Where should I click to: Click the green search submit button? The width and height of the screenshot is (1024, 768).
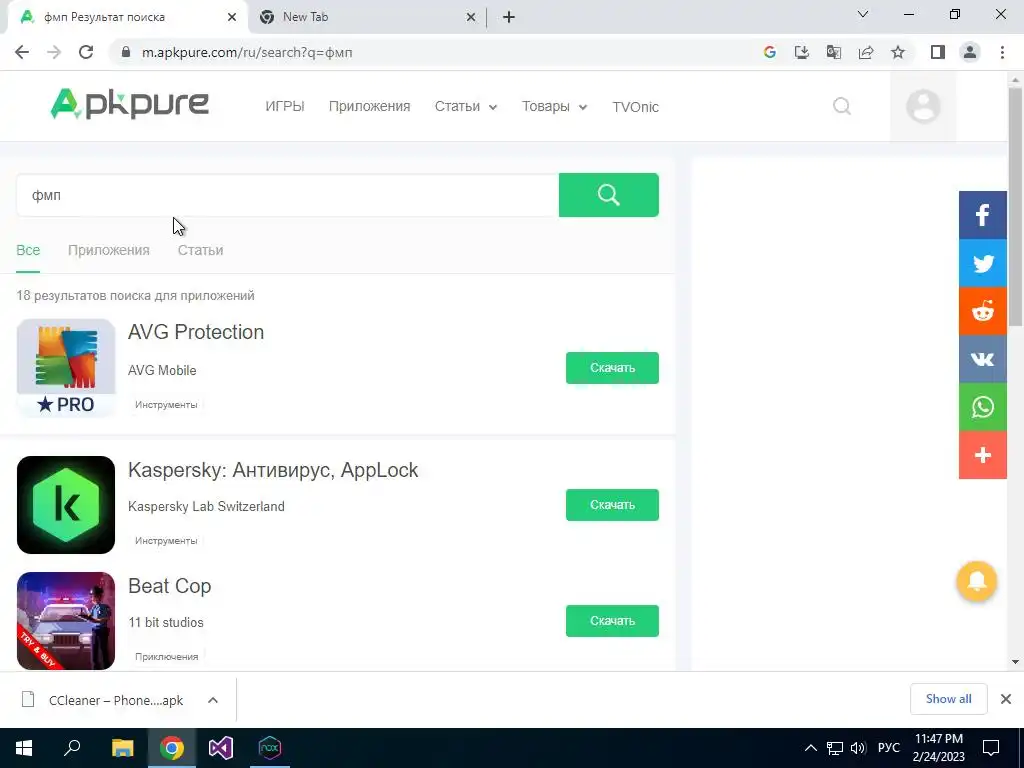click(609, 195)
